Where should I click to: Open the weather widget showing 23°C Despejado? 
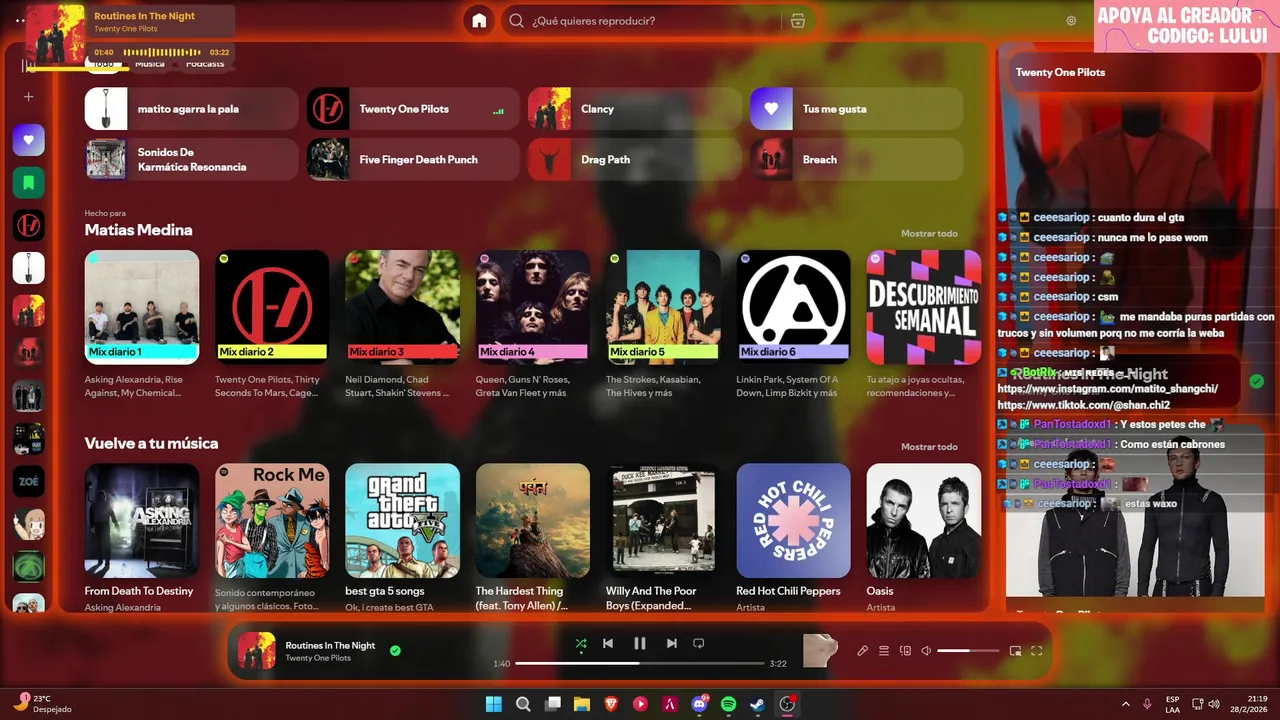pyautogui.click(x=42, y=704)
